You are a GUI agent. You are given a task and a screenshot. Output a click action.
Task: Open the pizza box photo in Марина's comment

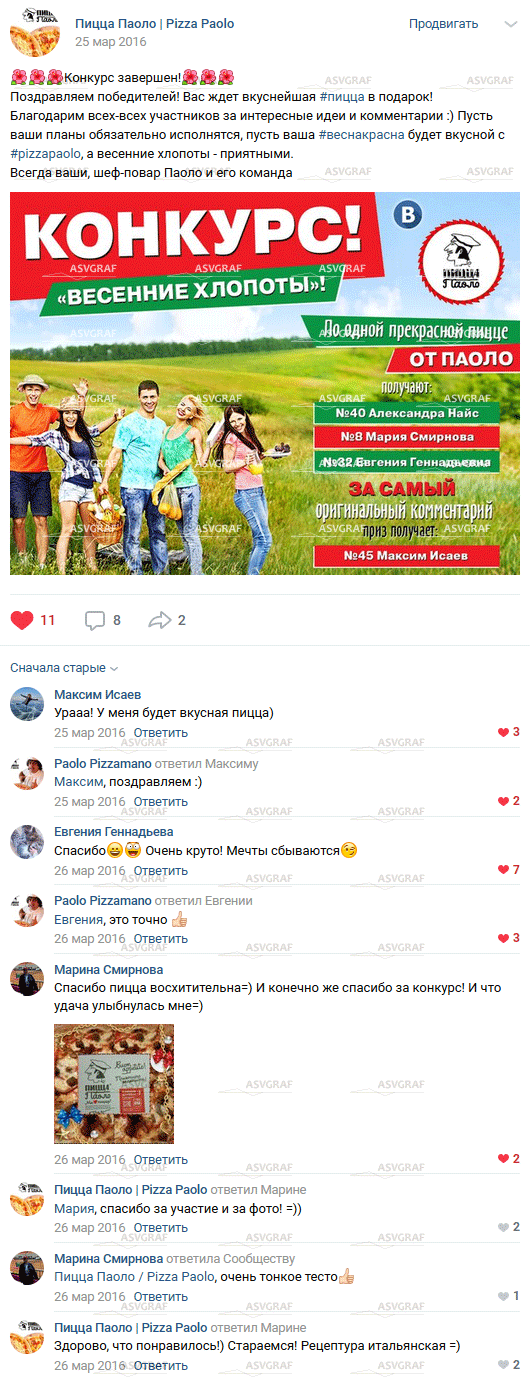click(x=114, y=1084)
